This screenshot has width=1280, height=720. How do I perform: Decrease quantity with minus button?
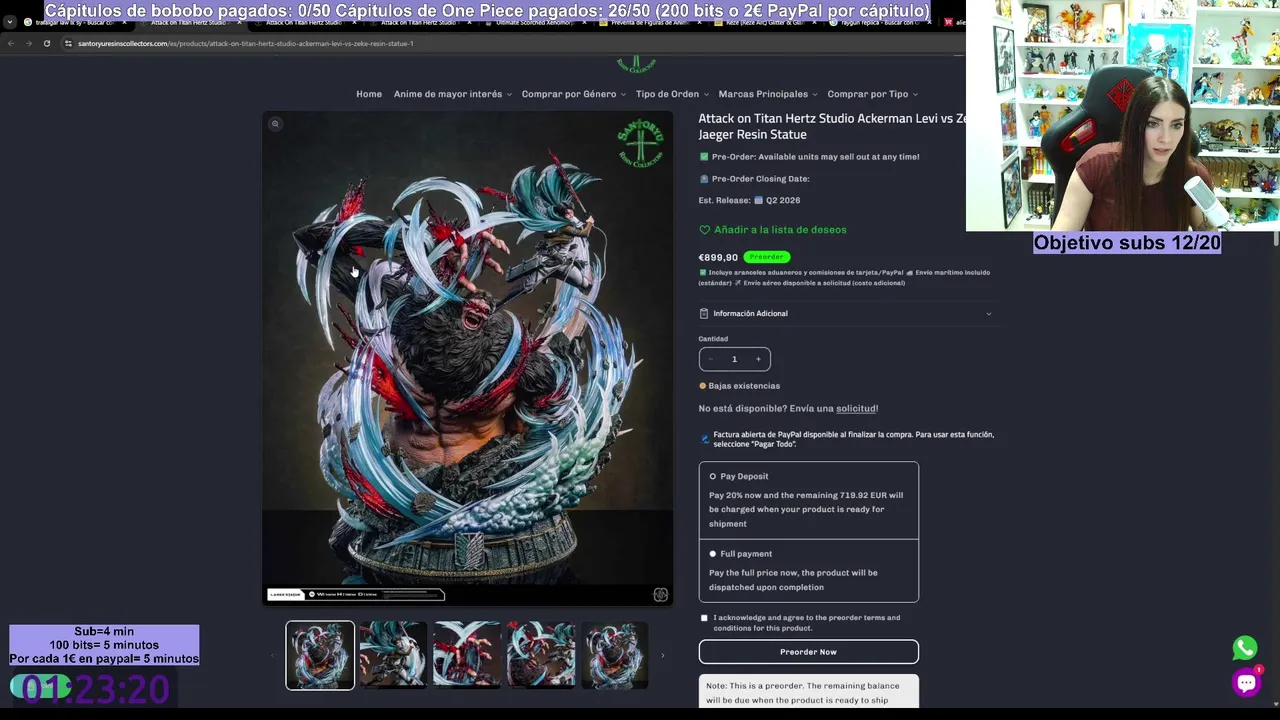[x=711, y=359]
